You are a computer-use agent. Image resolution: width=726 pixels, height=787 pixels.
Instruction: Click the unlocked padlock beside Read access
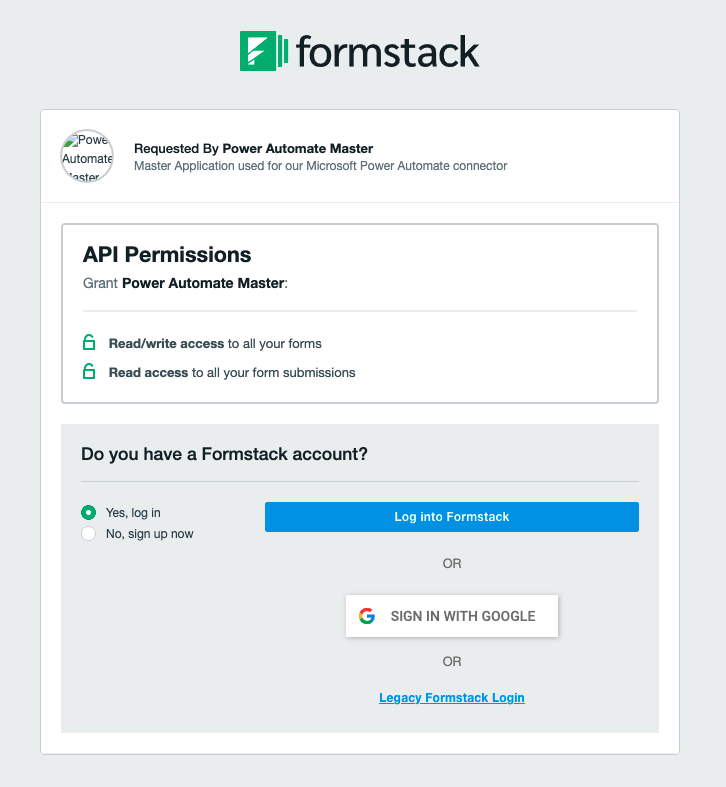pos(89,372)
